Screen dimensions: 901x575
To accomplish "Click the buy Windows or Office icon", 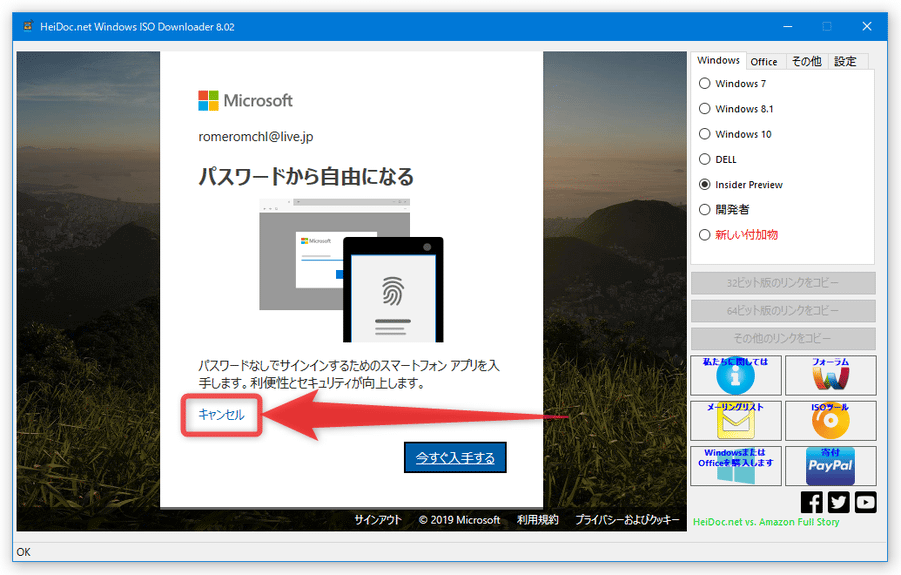I will click(736, 466).
